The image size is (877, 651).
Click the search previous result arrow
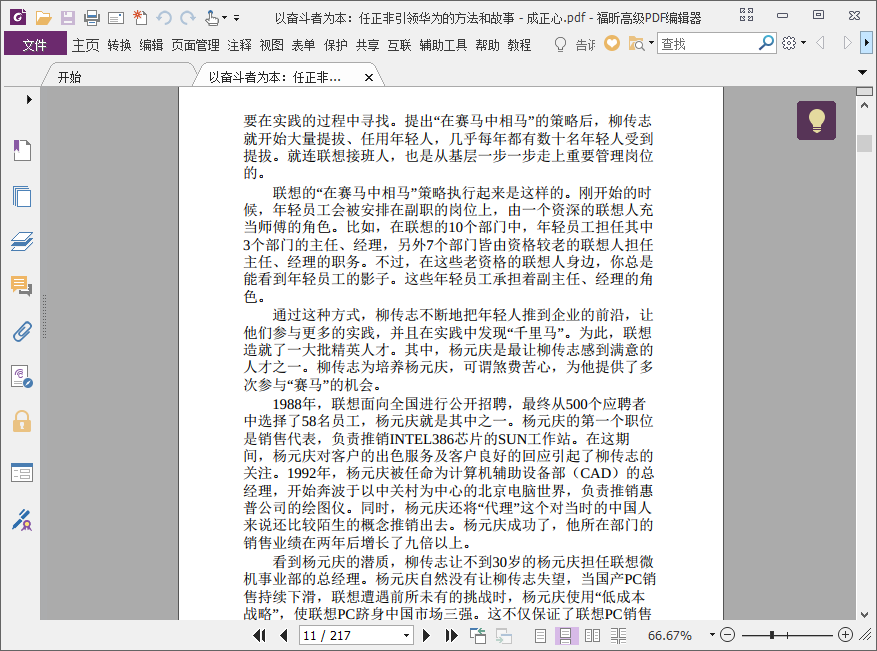821,43
